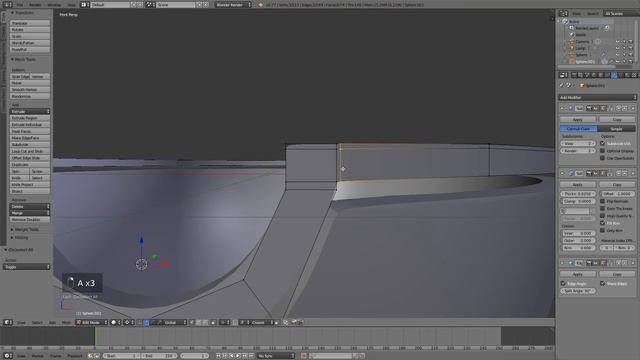Enable Flip Normals in Solidify

602,201
